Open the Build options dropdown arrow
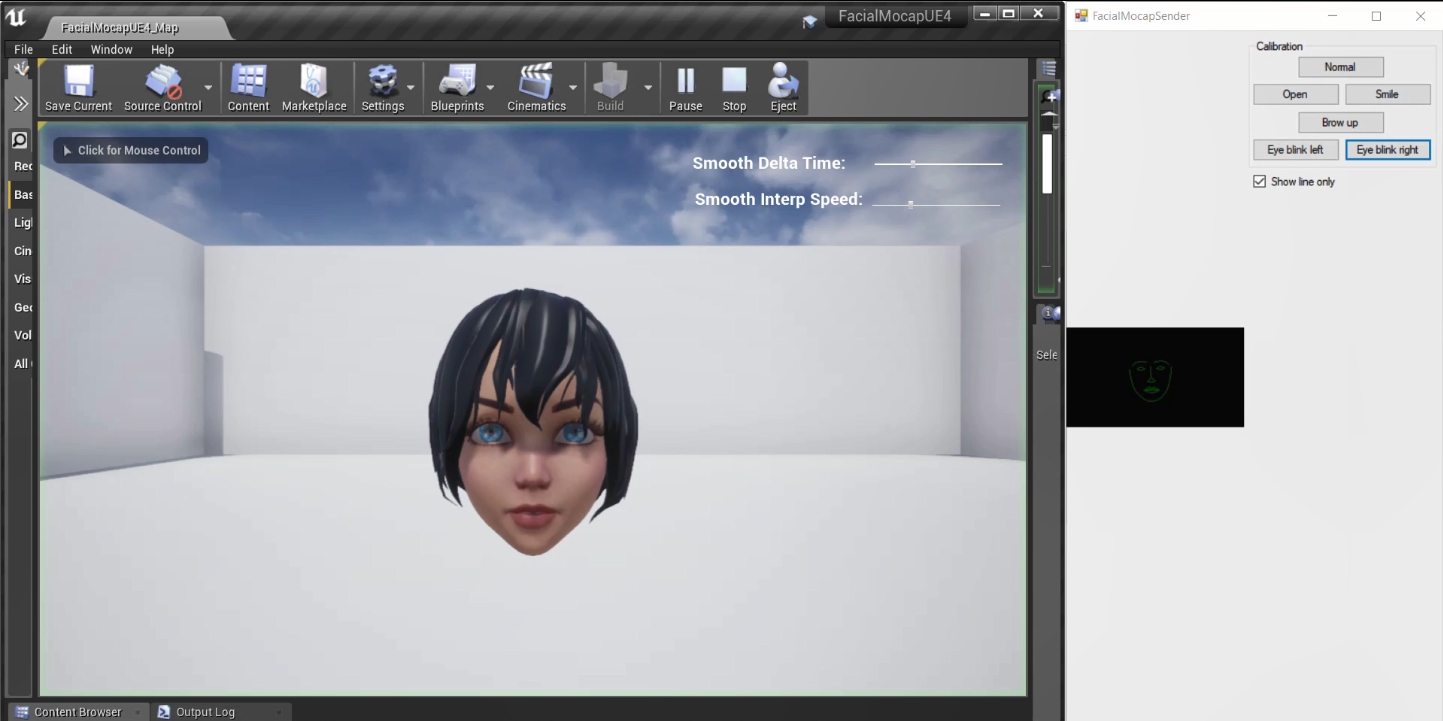Viewport: 1443px width, 721px height. tap(648, 87)
